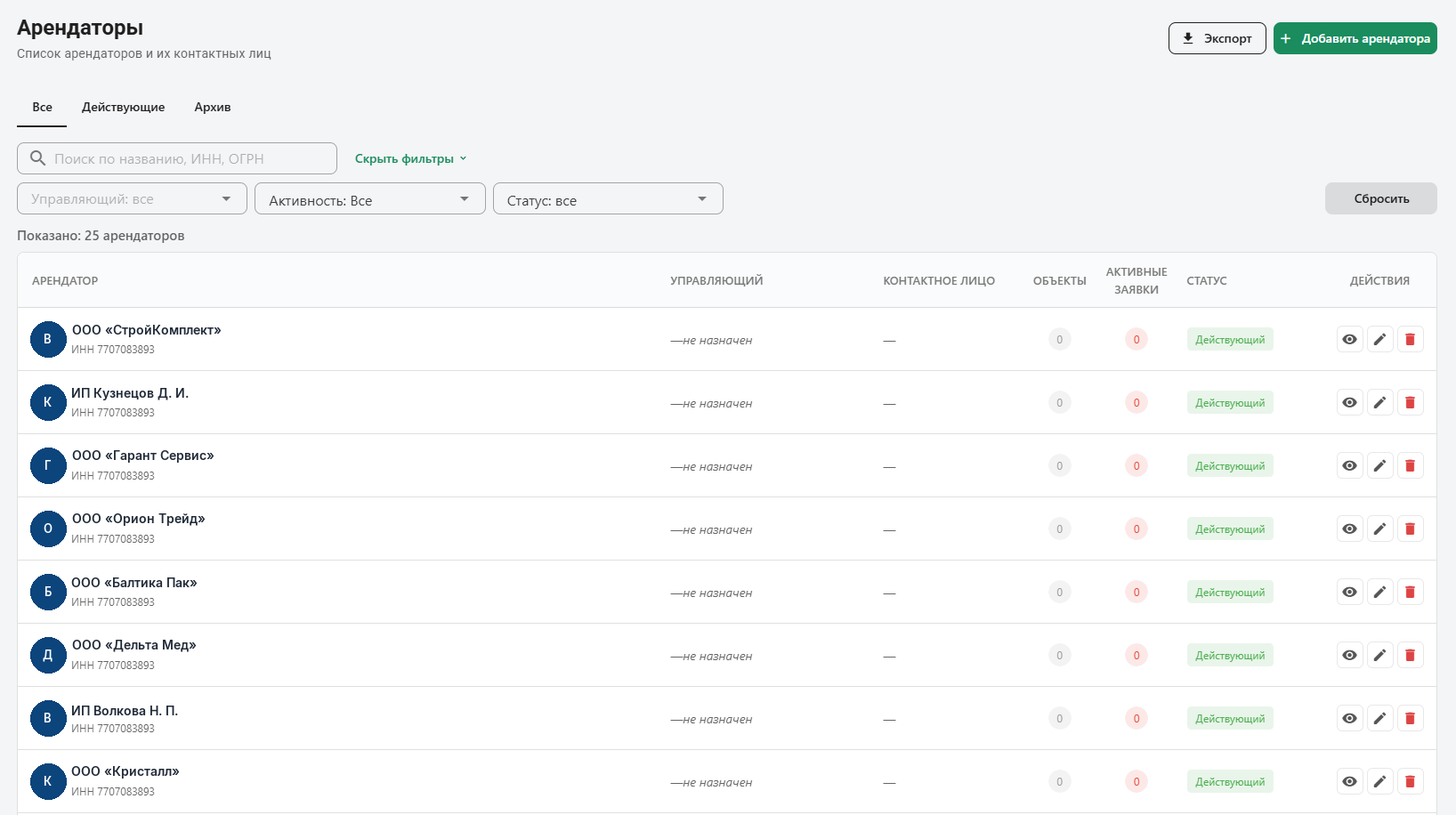Open tenant name ООО «Кристалл»
The image size is (1456, 815).
(x=125, y=771)
